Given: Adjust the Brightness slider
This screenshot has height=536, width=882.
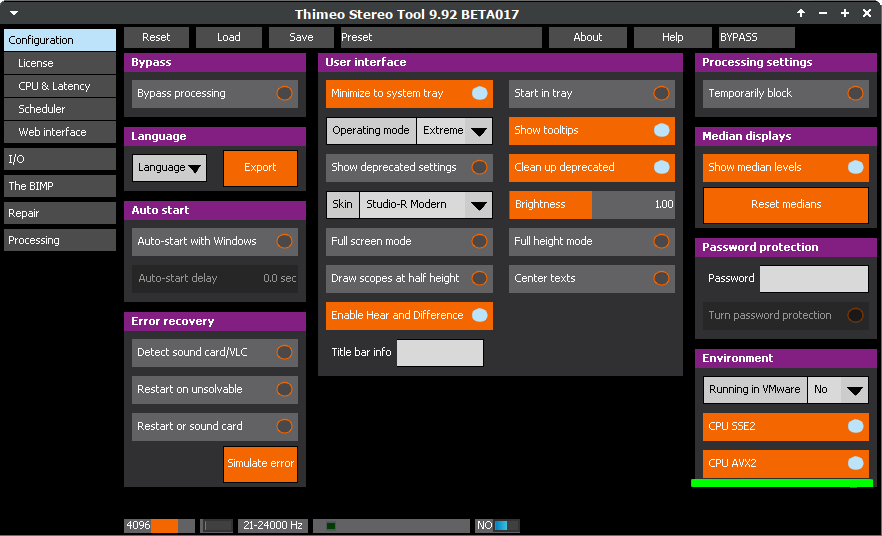Looking at the screenshot, I should [592, 205].
